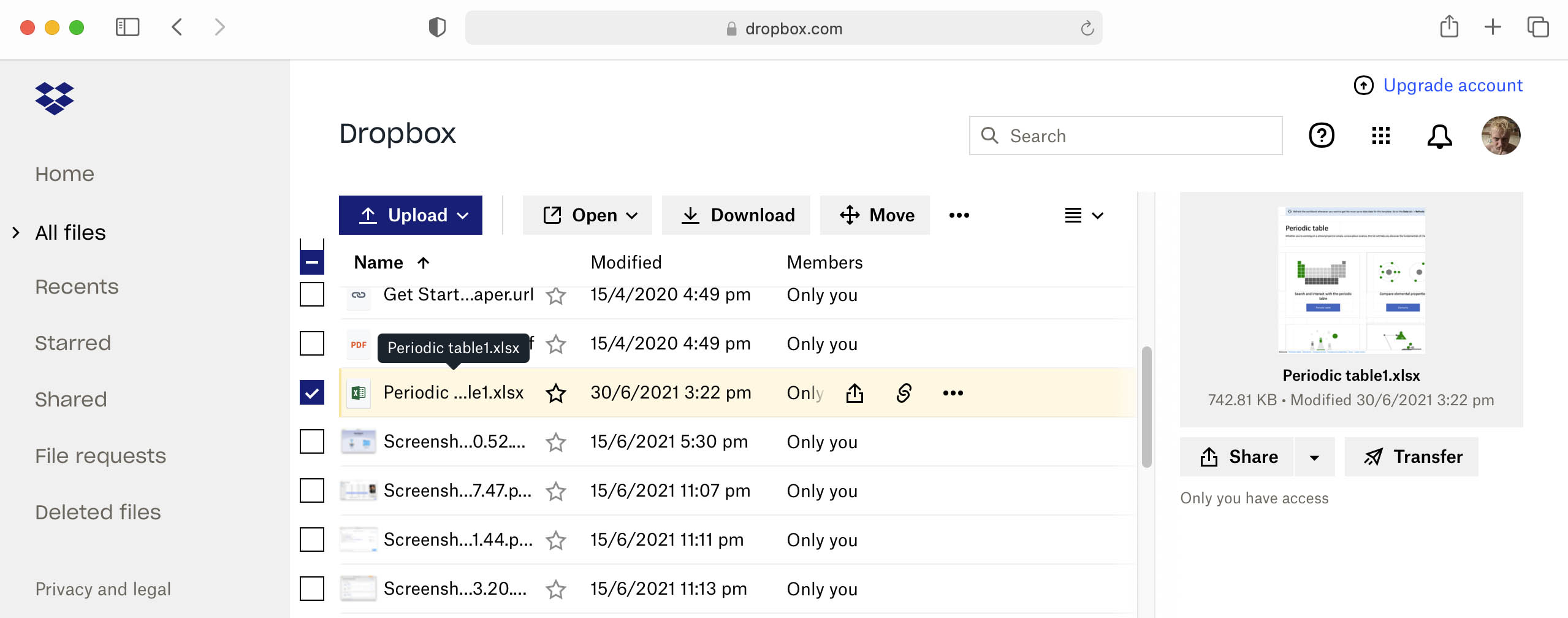Check the Get Start...aper.url checkbox
1568x618 pixels.
(312, 294)
